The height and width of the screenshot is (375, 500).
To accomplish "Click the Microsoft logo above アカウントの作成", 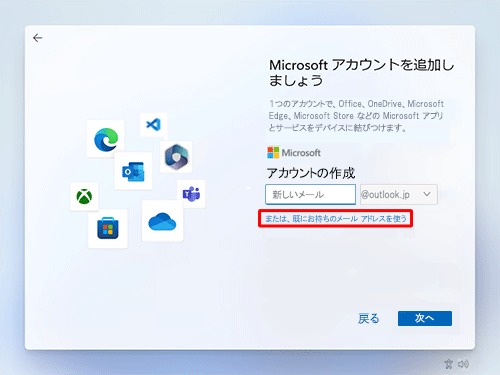I will click(294, 153).
